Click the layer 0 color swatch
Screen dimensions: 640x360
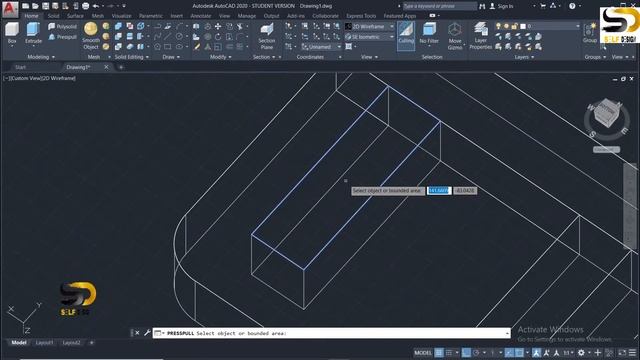523,26
